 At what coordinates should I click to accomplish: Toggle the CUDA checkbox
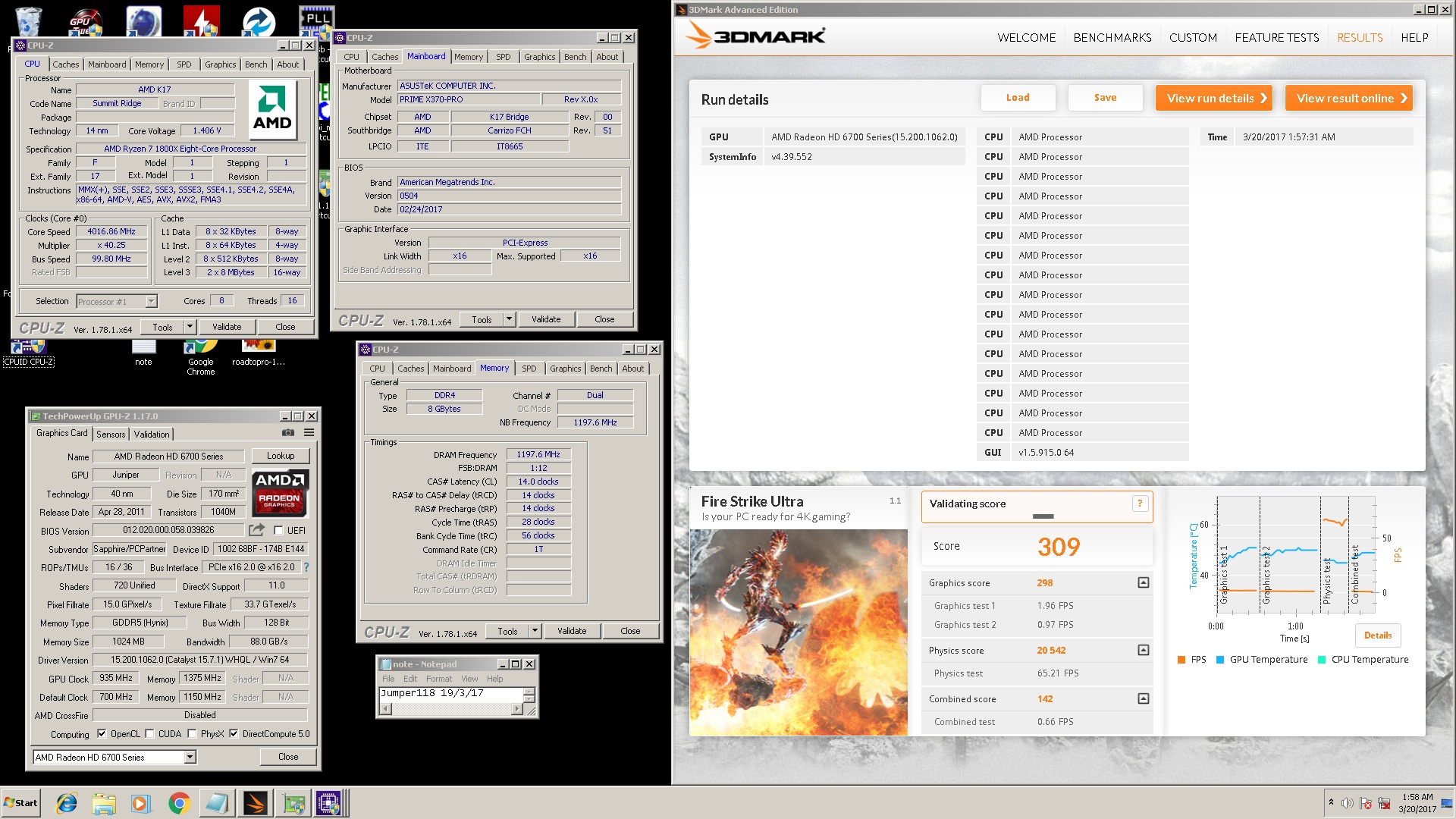point(149,733)
